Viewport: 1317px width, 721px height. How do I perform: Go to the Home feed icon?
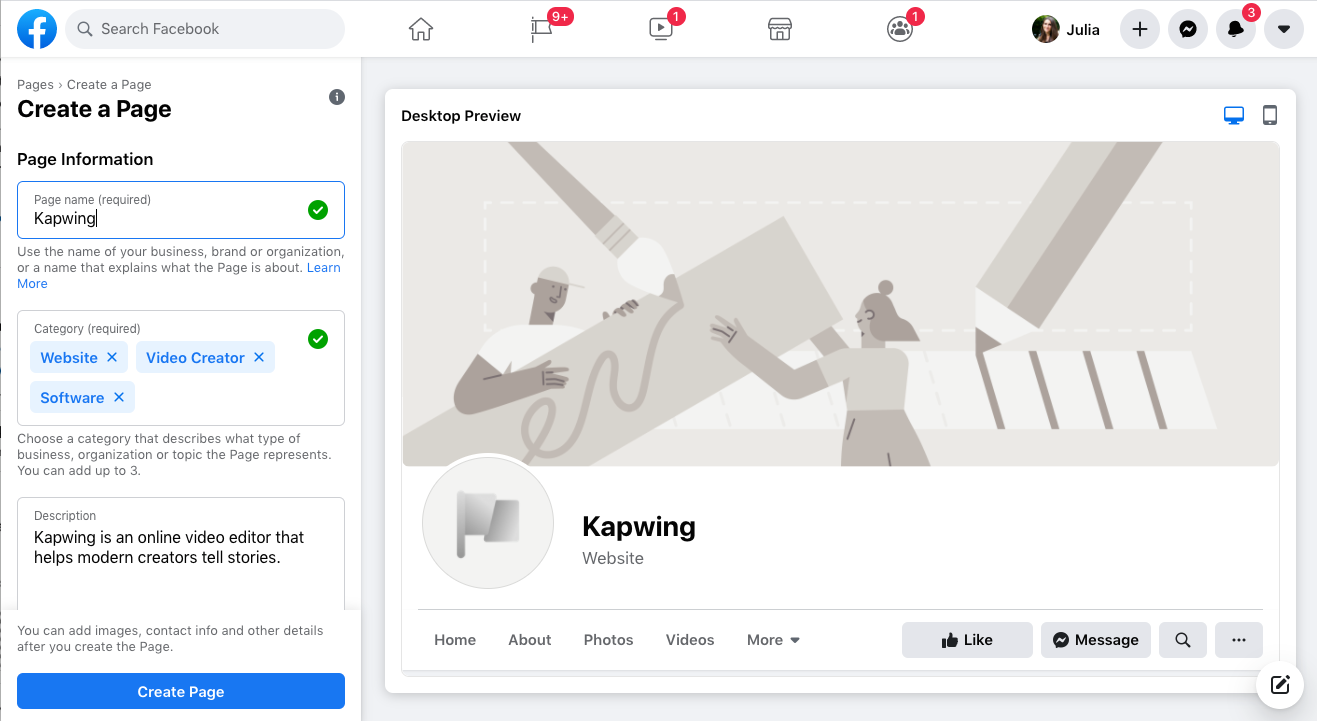coord(421,30)
